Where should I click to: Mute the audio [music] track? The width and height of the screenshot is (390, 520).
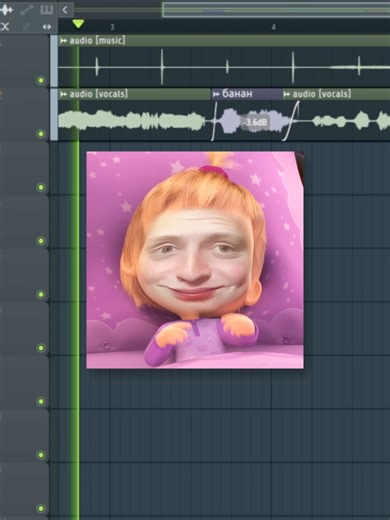[x=41, y=80]
